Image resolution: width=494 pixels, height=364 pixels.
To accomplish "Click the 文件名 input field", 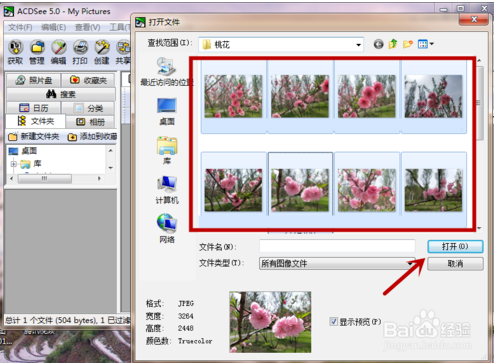I will click(337, 246).
